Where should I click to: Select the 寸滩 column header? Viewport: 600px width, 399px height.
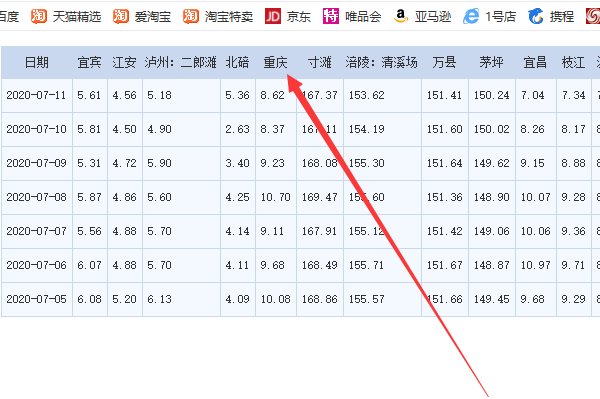[x=320, y=62]
